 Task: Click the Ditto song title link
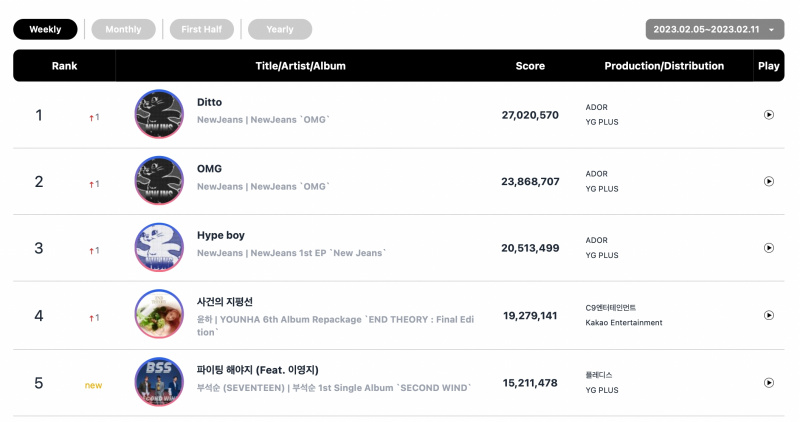tap(209, 102)
